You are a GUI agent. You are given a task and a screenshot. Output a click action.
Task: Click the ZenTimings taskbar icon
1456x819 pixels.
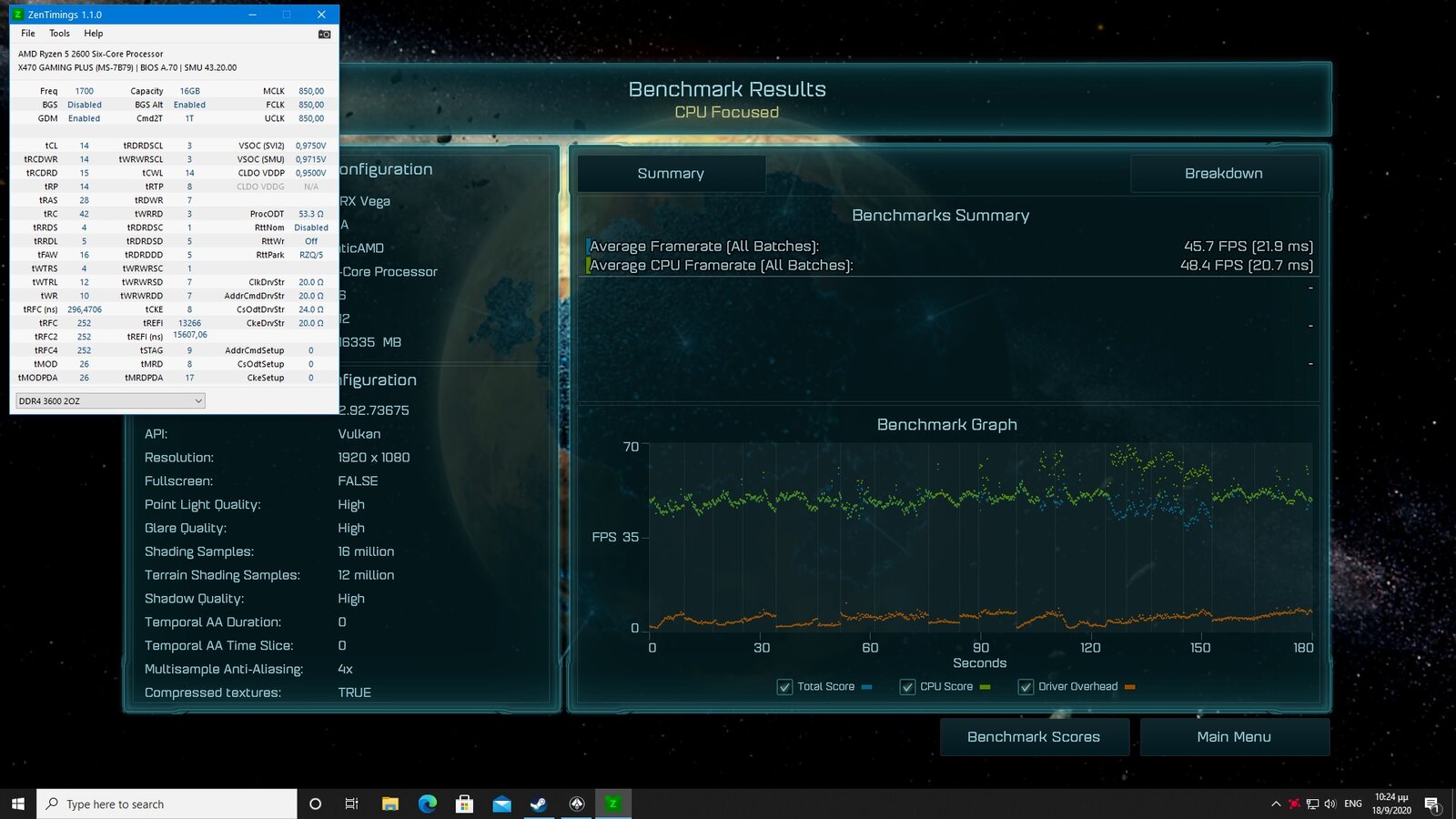point(613,804)
